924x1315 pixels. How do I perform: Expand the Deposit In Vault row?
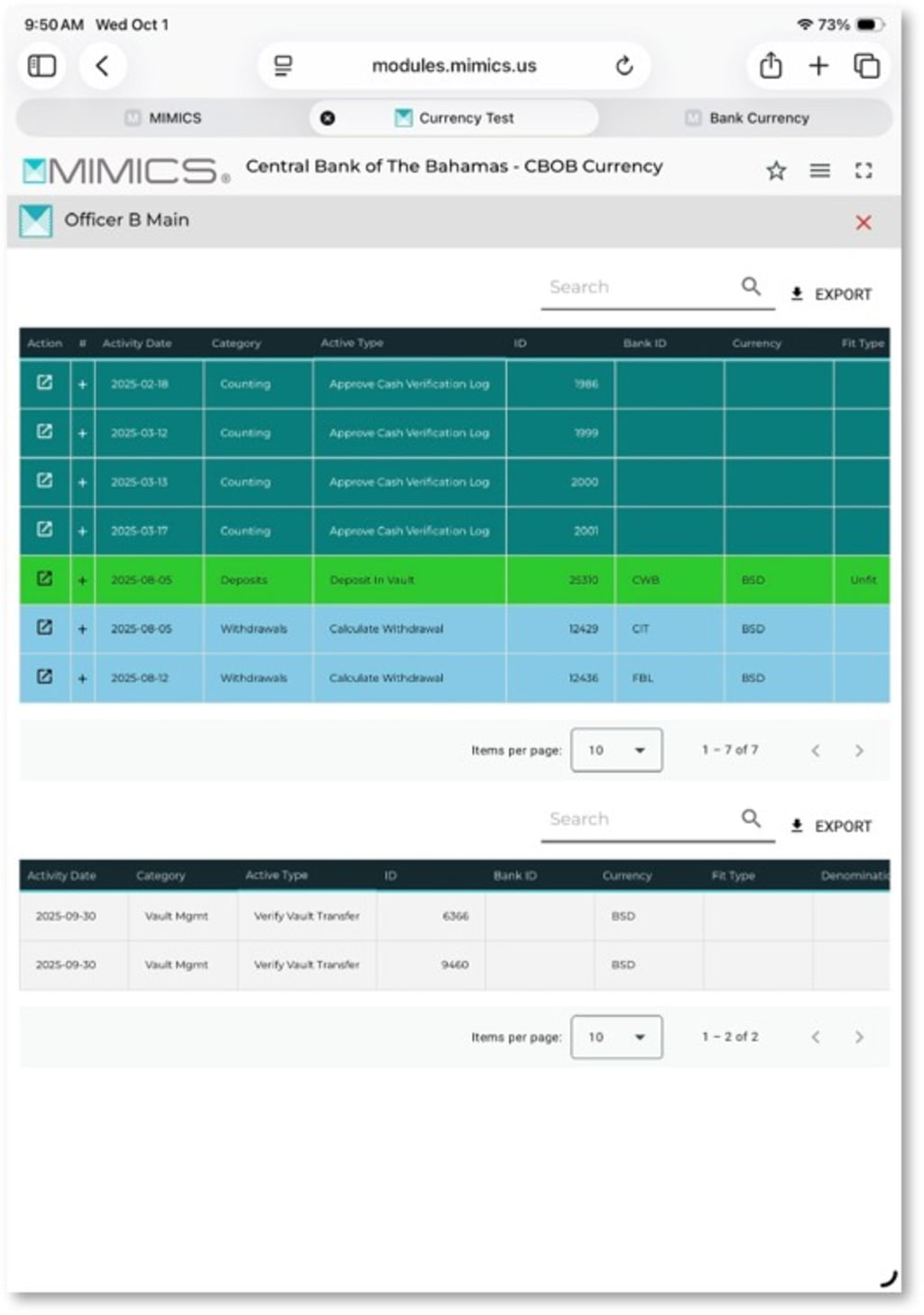[82, 580]
